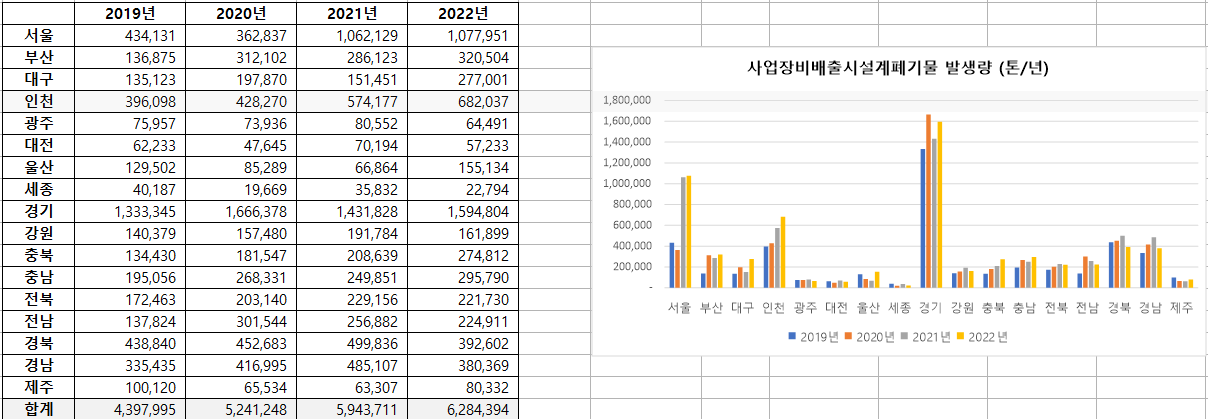
Task: Select total cell 4,397,995
Action: pos(130,408)
